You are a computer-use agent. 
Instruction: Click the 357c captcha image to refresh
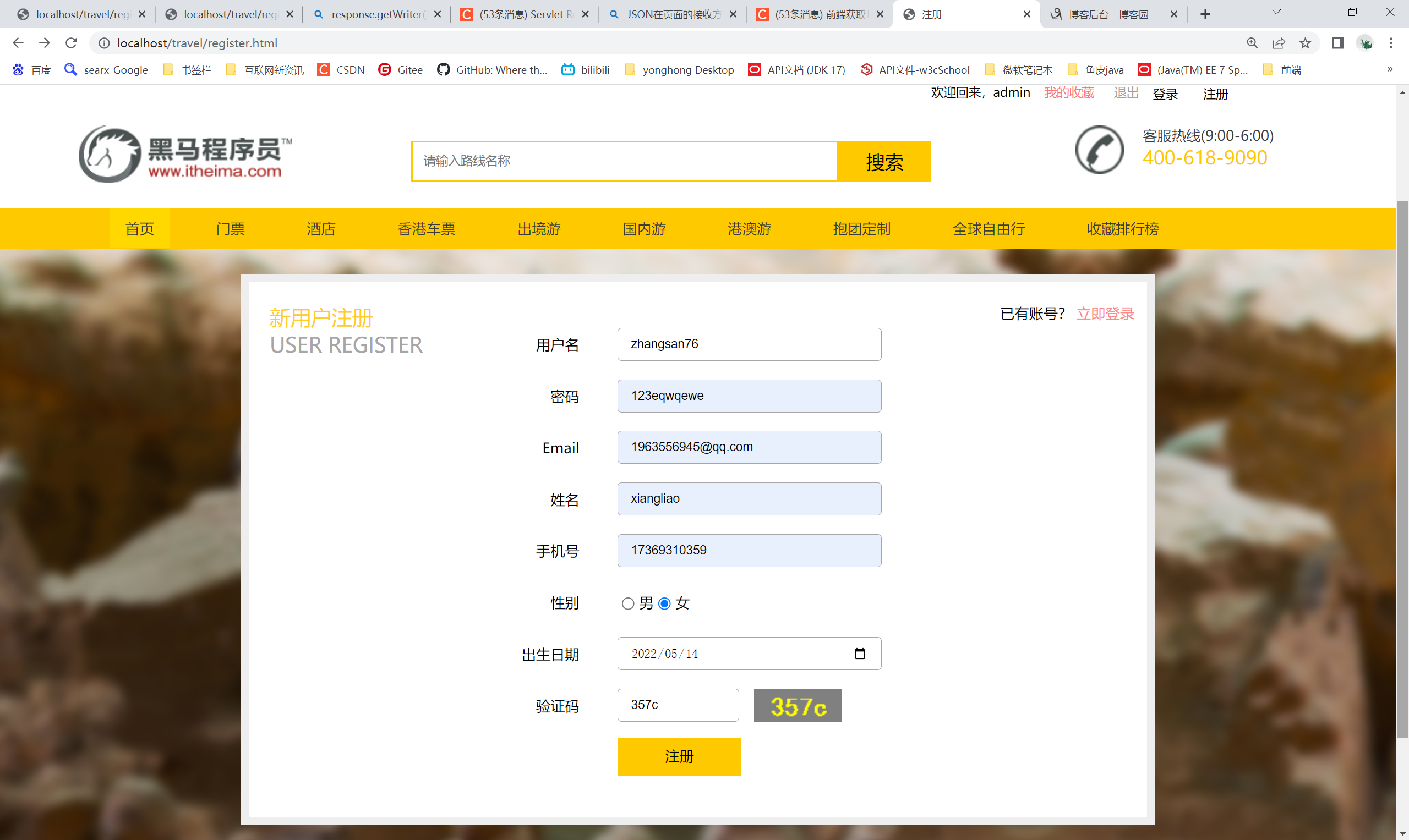(x=798, y=705)
